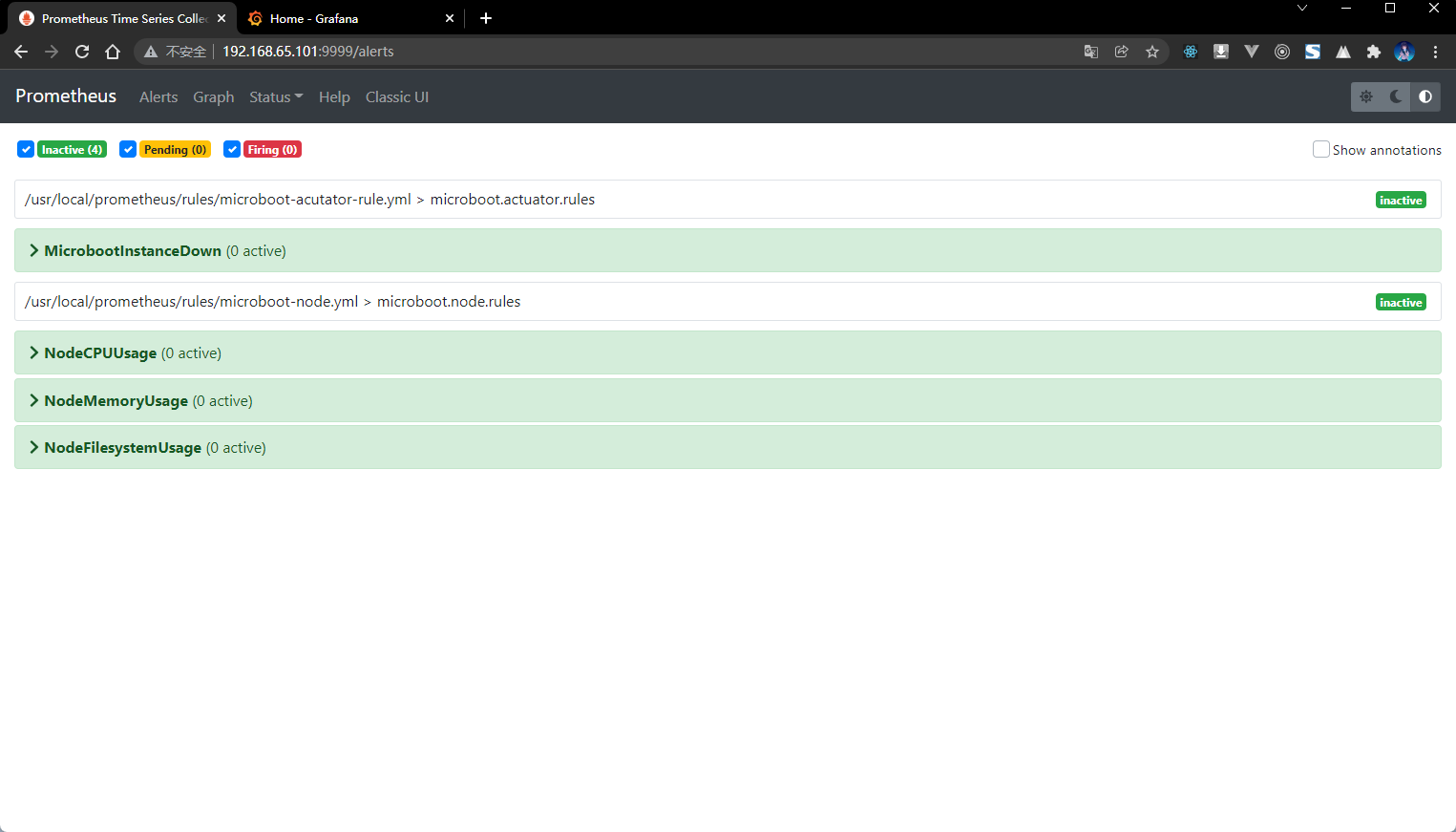
Task: Click the Firing (0) red badge
Action: pos(272,149)
